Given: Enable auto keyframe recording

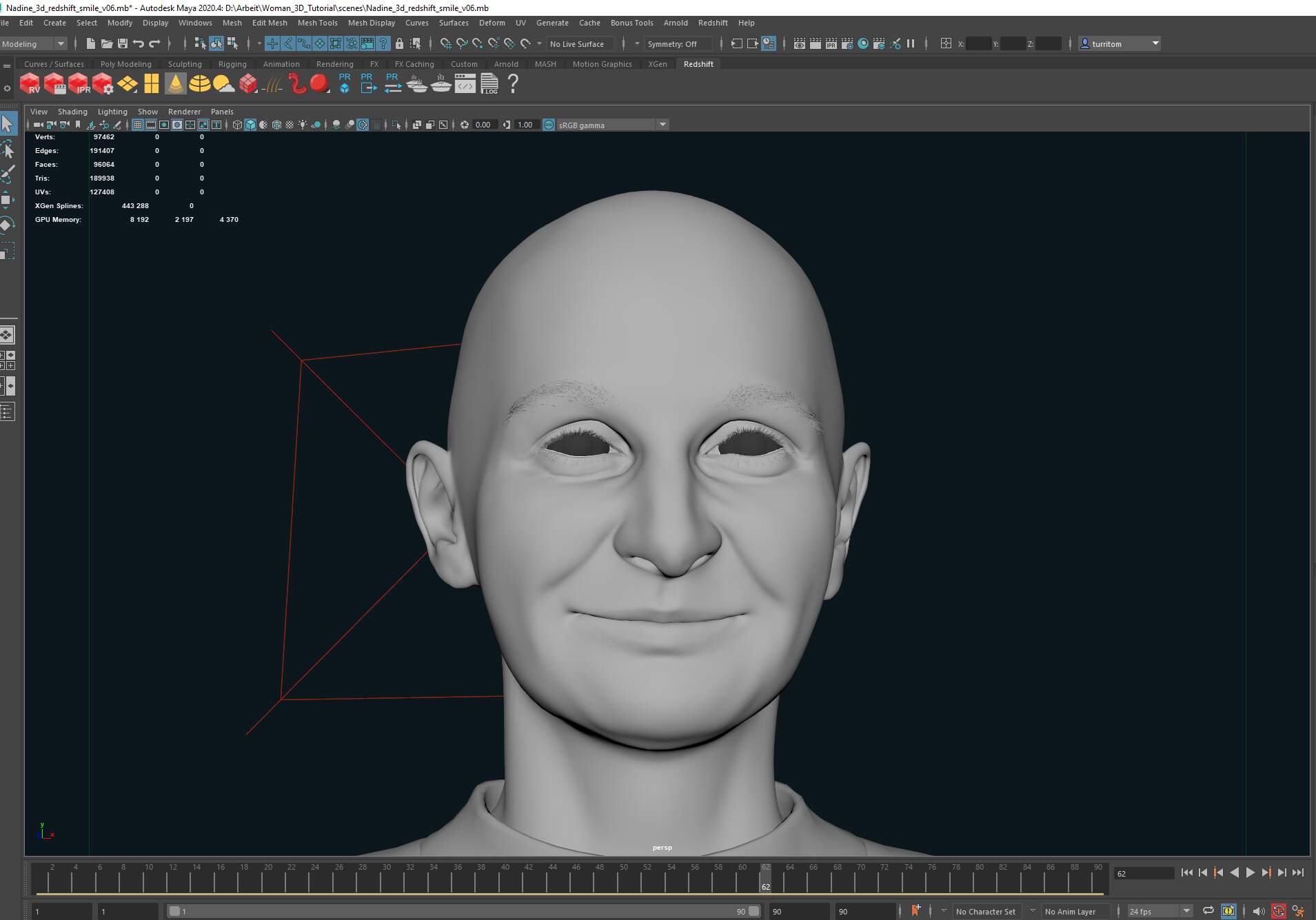Looking at the screenshot, I should click(1279, 910).
